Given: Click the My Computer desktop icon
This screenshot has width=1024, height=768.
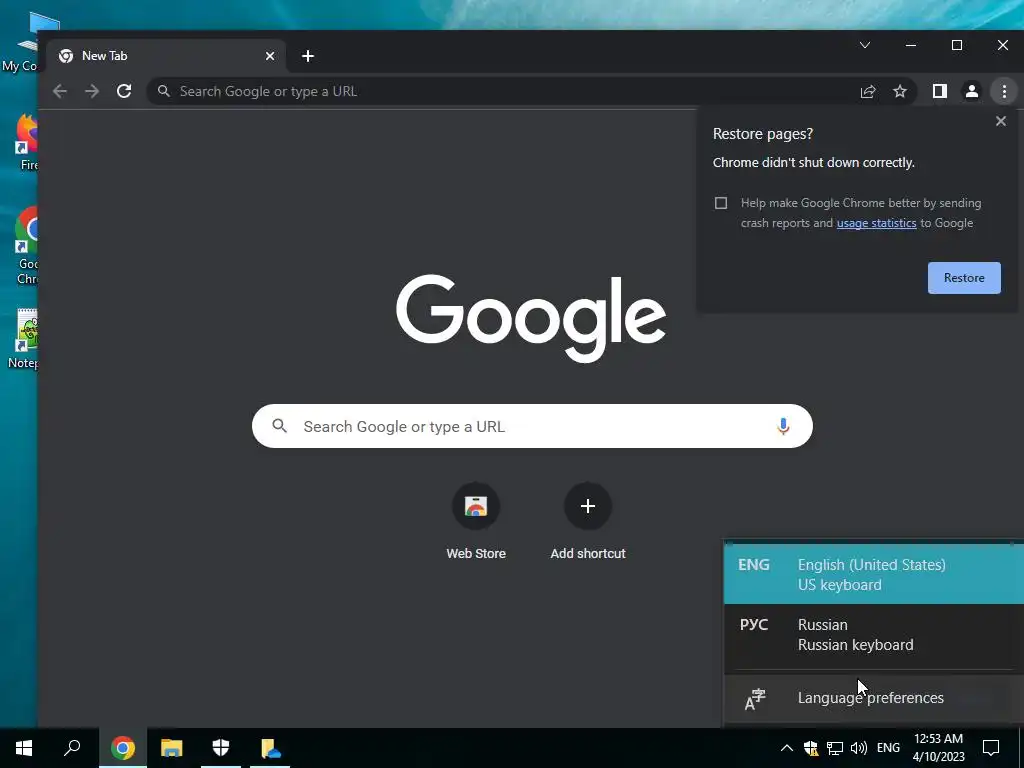Looking at the screenshot, I should pyautogui.click(x=20, y=42).
